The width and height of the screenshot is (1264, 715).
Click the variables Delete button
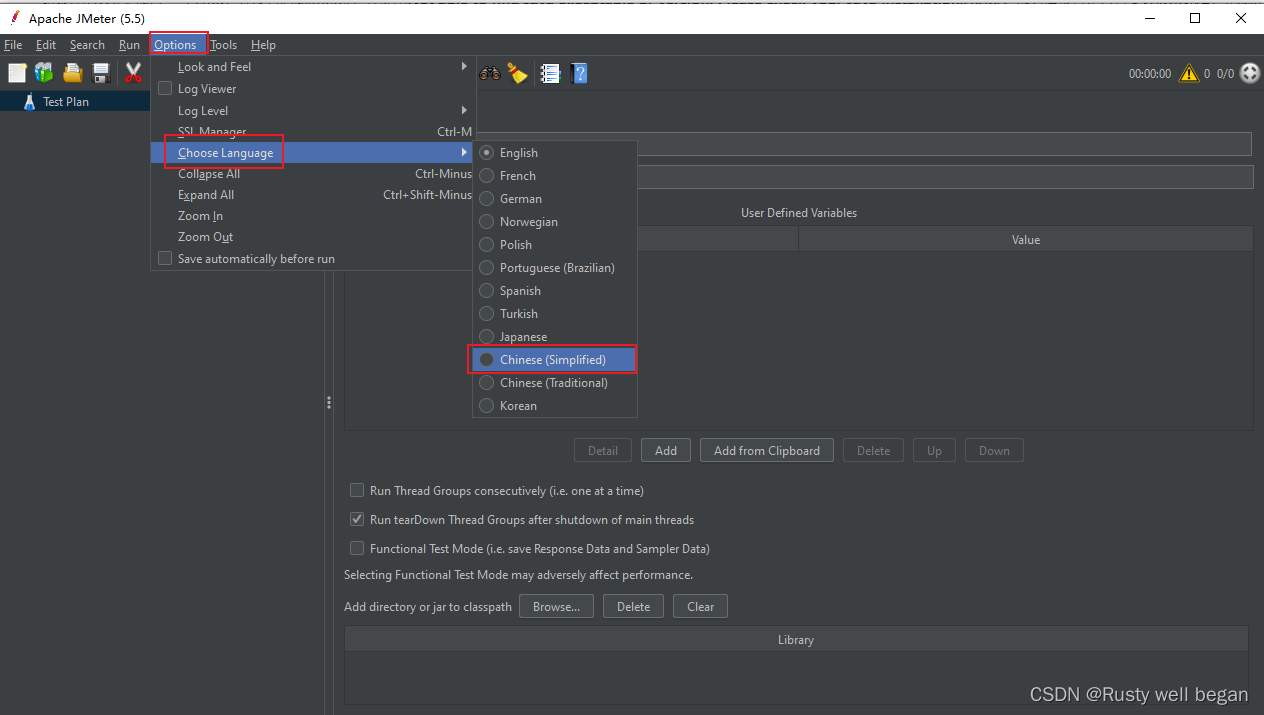(x=873, y=451)
